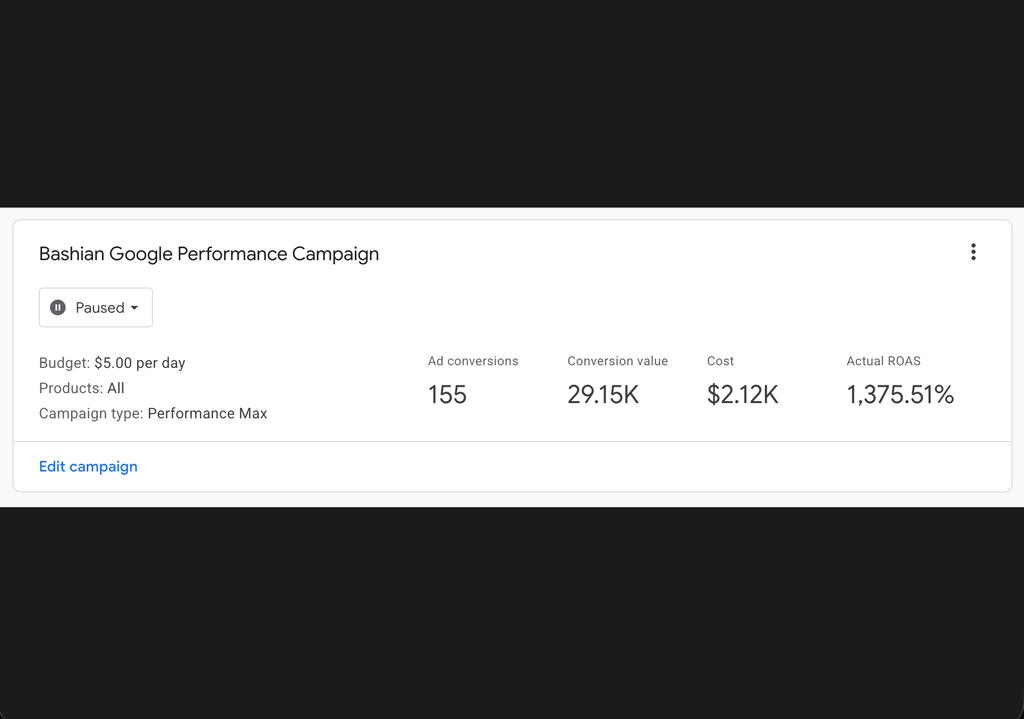Select the Campaign type Performance Max text
The height and width of the screenshot is (719, 1024).
[152, 413]
